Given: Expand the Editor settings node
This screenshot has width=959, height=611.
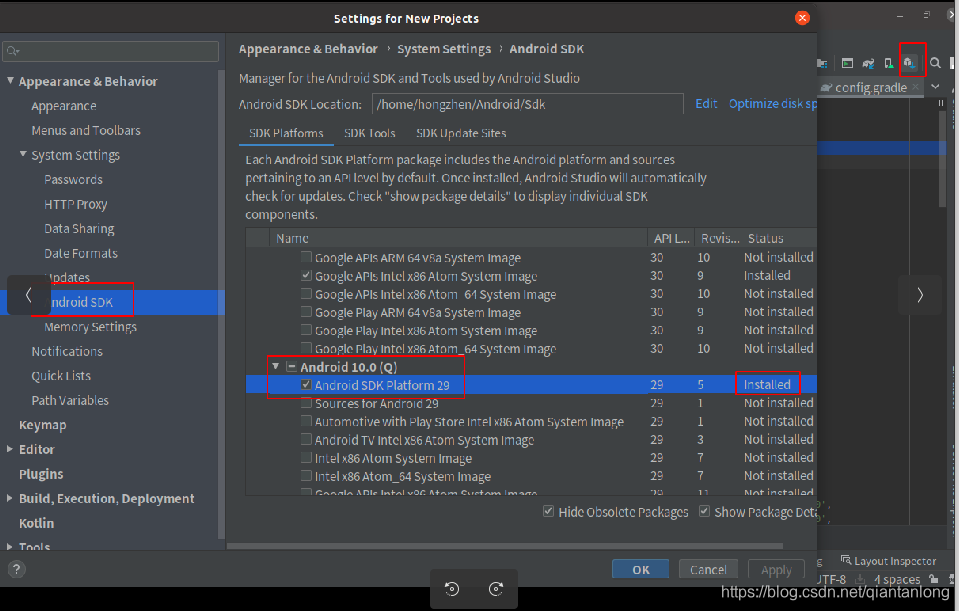Looking at the screenshot, I should coord(10,448).
